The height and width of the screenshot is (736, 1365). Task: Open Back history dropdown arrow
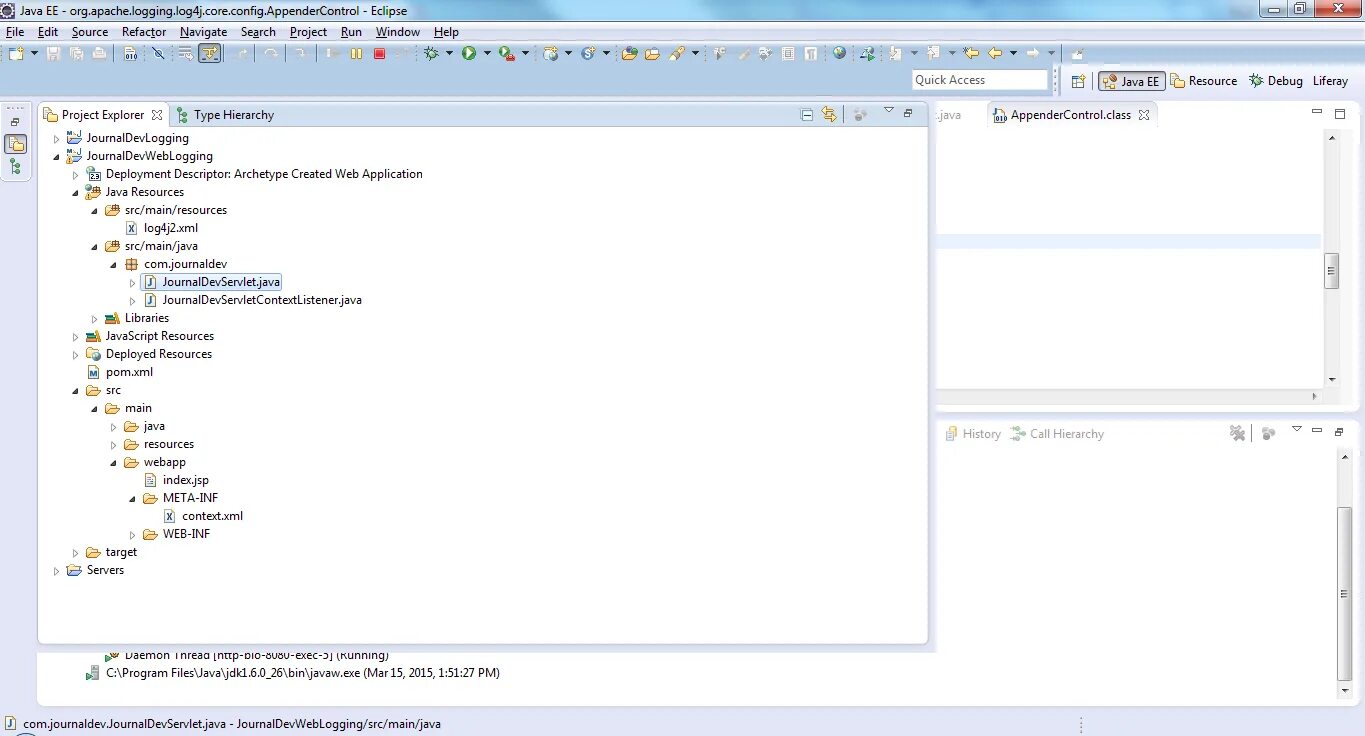(1013, 53)
